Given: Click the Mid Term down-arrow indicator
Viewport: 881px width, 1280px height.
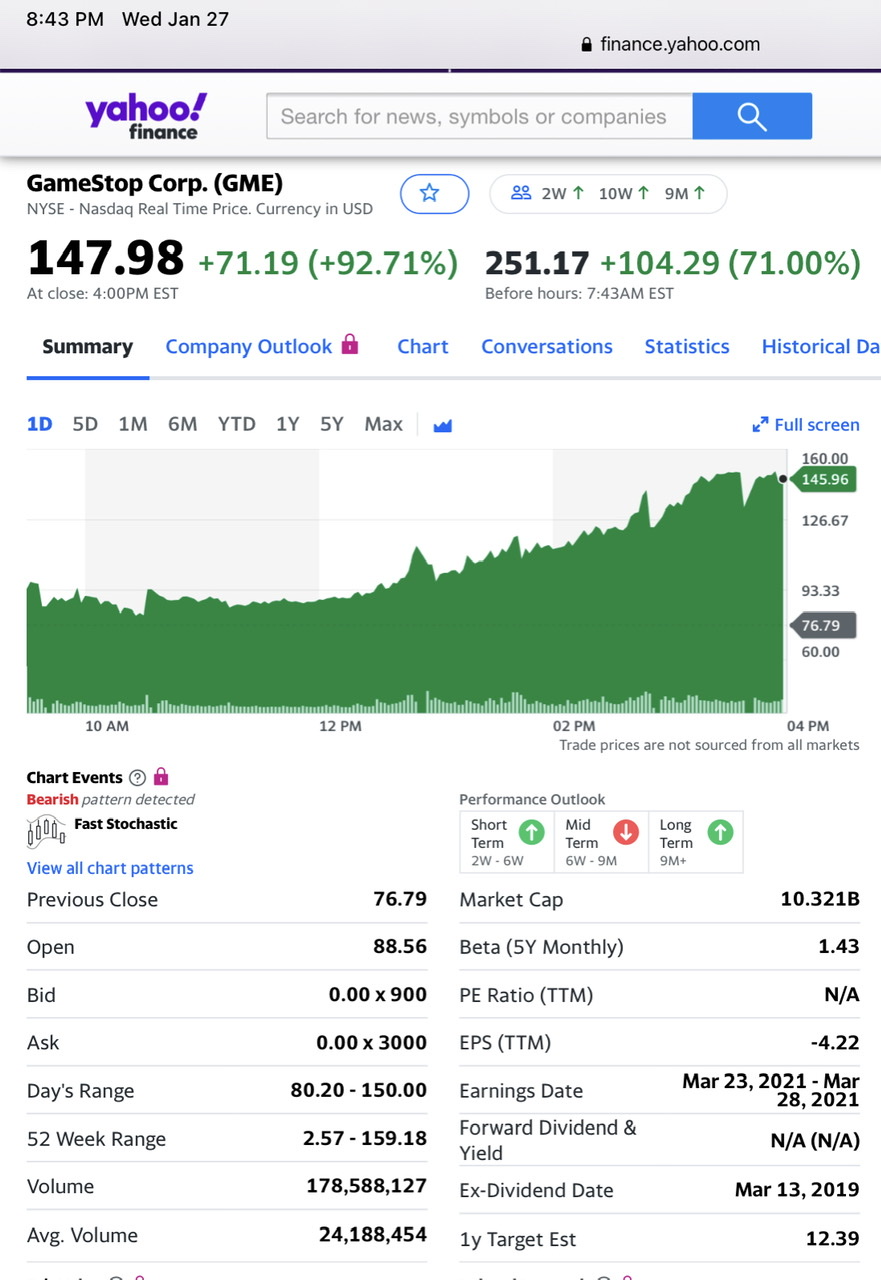Looking at the screenshot, I should pos(626,832).
